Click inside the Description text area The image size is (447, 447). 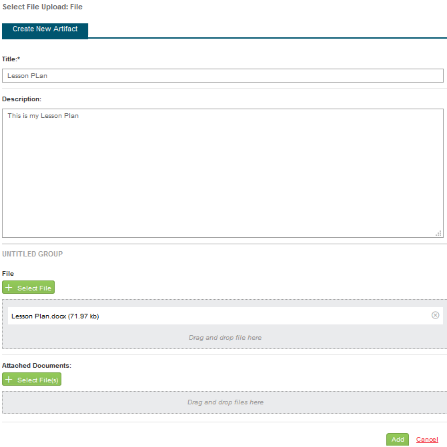tap(223, 173)
